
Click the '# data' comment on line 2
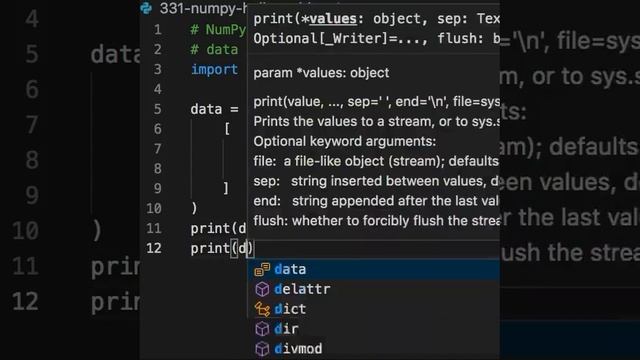(214, 49)
